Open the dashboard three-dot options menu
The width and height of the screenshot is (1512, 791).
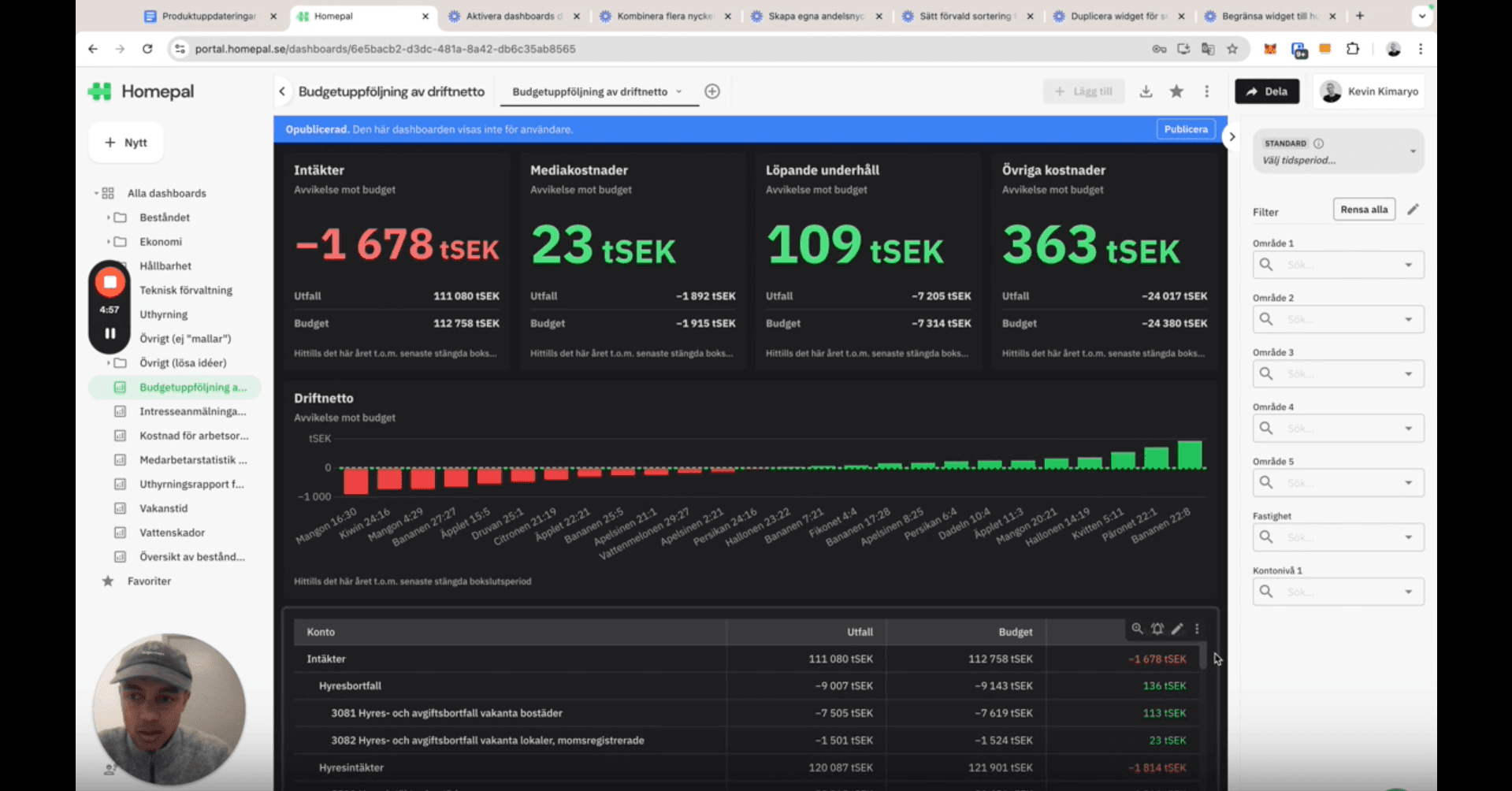pyautogui.click(x=1207, y=91)
